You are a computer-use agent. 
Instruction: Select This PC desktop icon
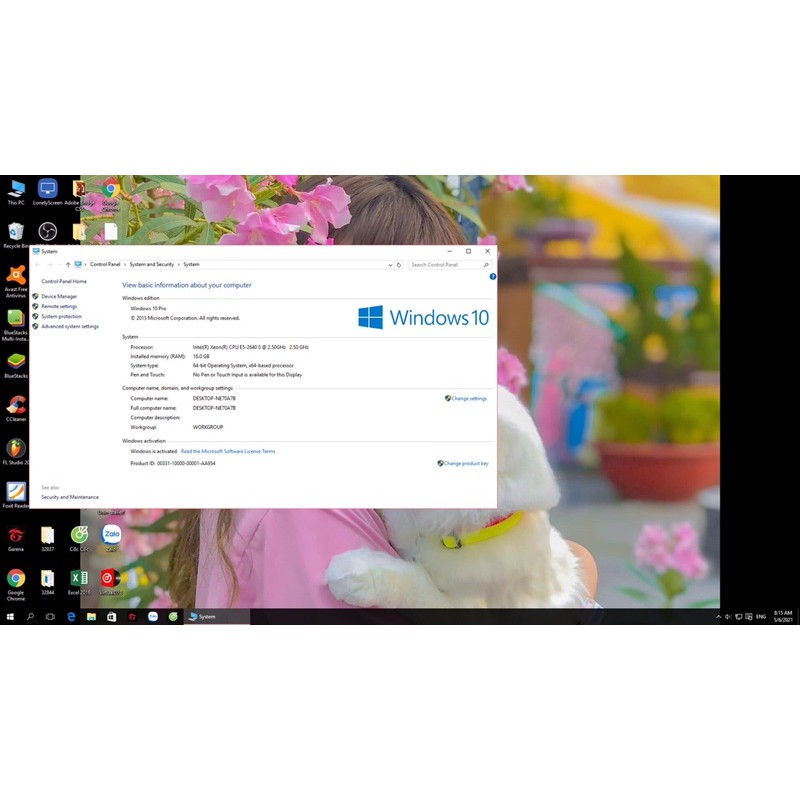point(16,192)
